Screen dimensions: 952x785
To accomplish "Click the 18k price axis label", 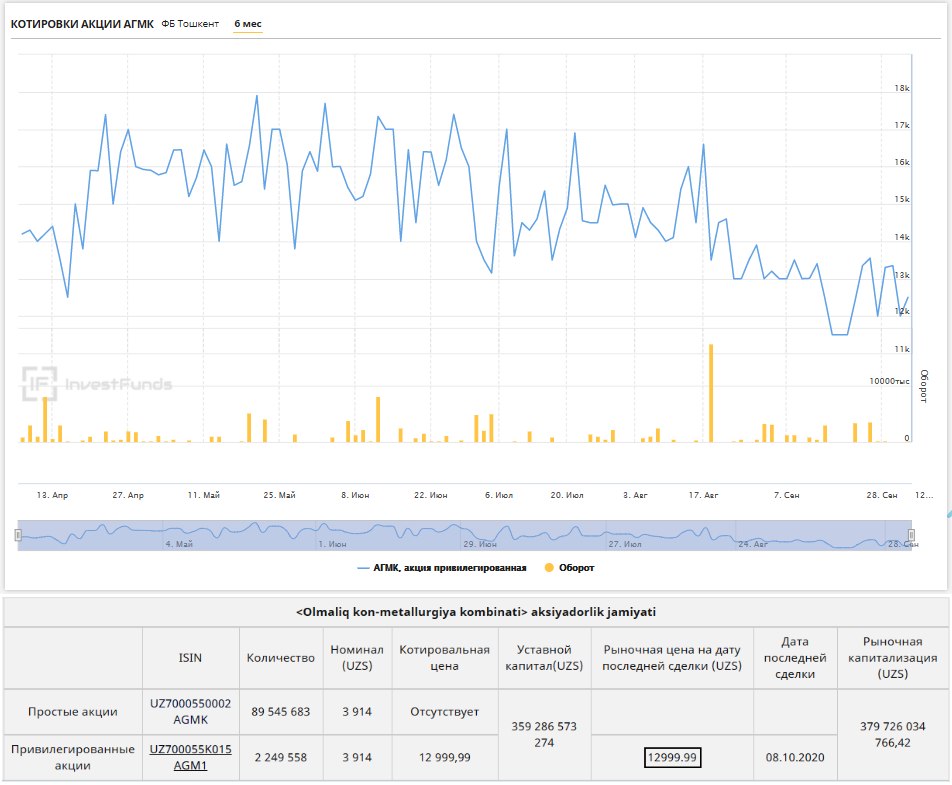I will tap(902, 89).
